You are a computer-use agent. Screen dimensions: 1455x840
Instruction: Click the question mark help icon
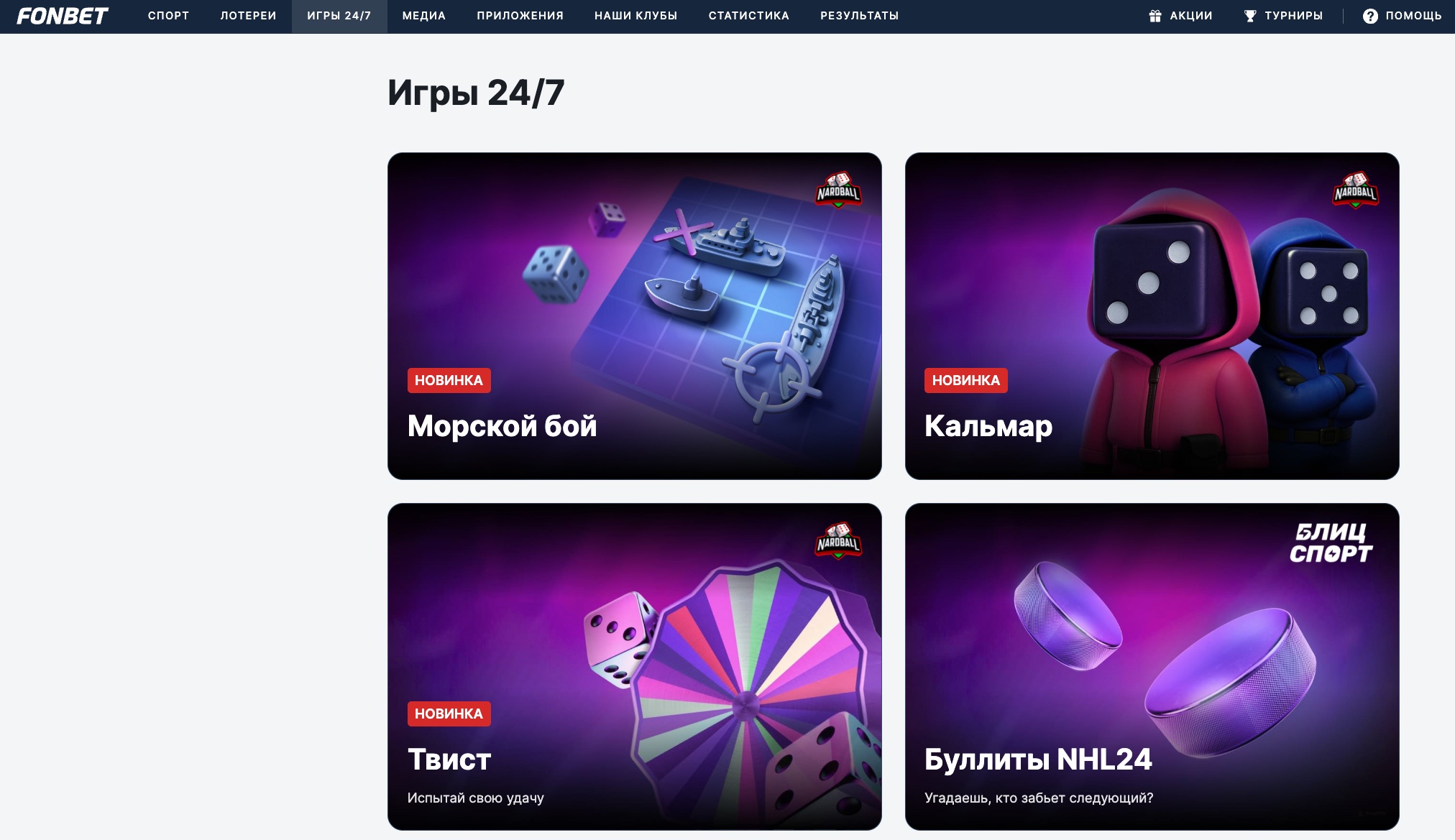click(1370, 16)
